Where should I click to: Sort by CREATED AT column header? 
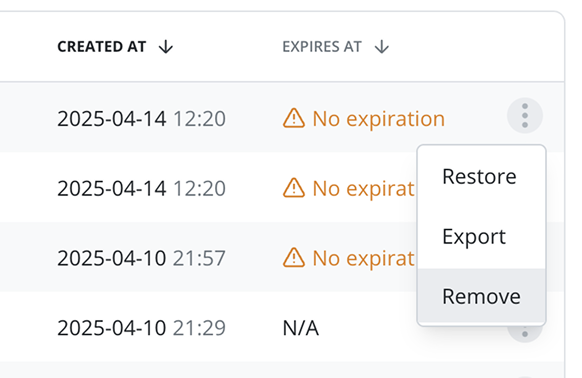pyautogui.click(x=101, y=47)
